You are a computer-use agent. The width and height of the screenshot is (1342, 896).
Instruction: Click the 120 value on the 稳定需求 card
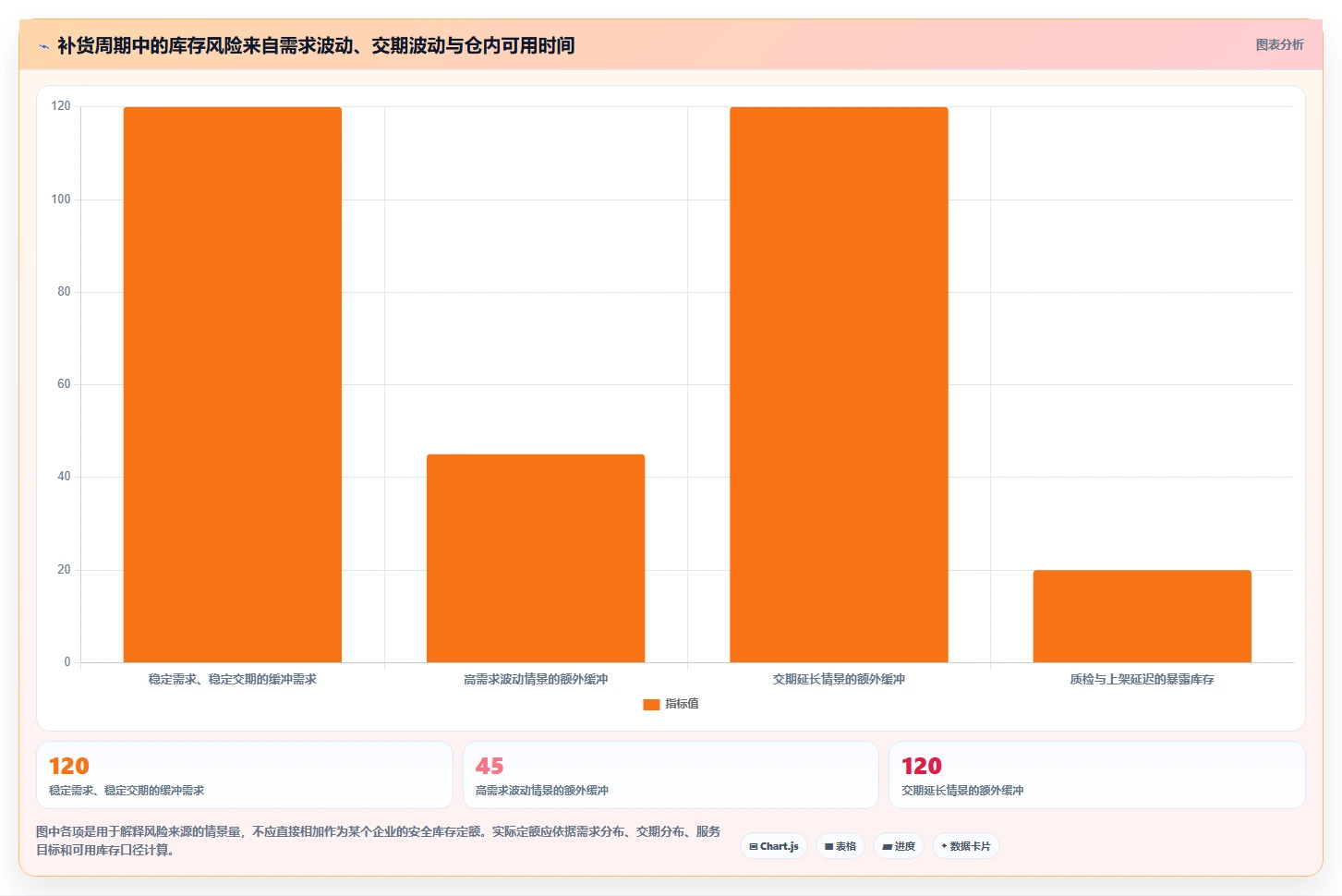pos(69,766)
